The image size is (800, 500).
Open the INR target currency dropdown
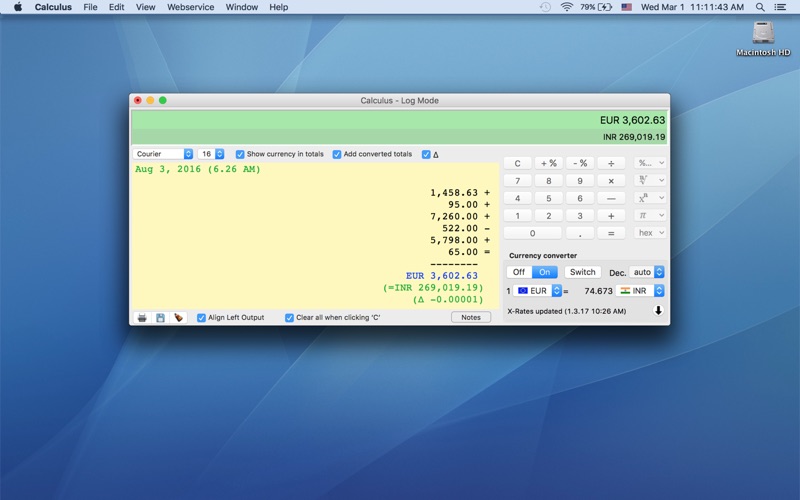click(x=640, y=291)
